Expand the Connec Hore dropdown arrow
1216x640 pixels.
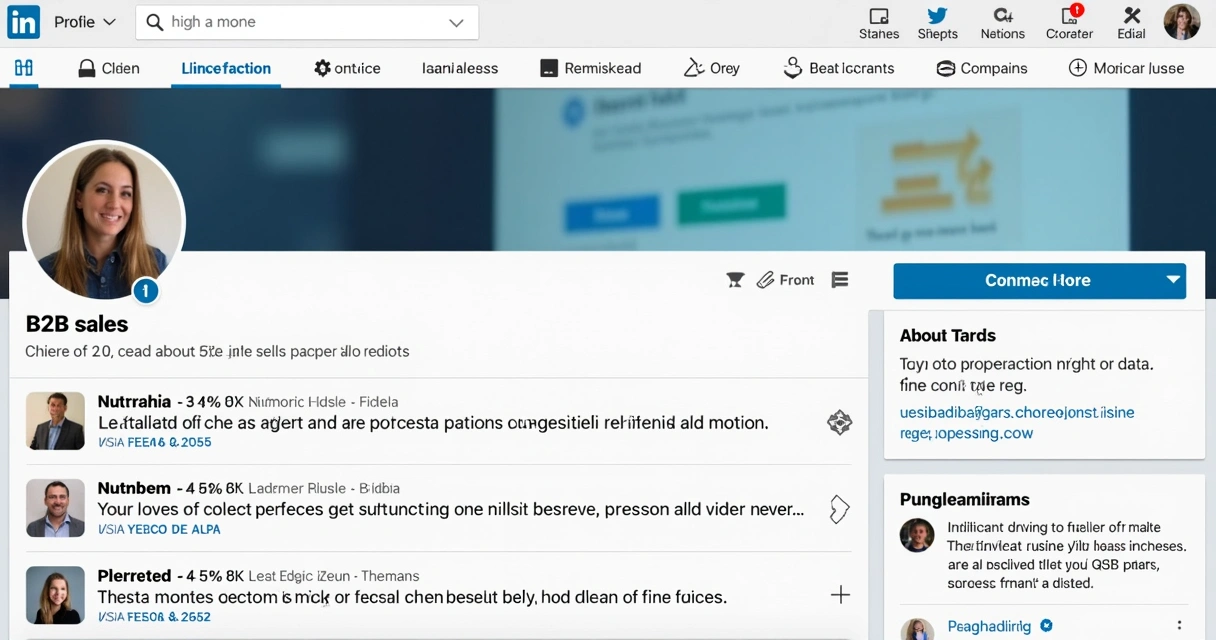(x=1173, y=280)
